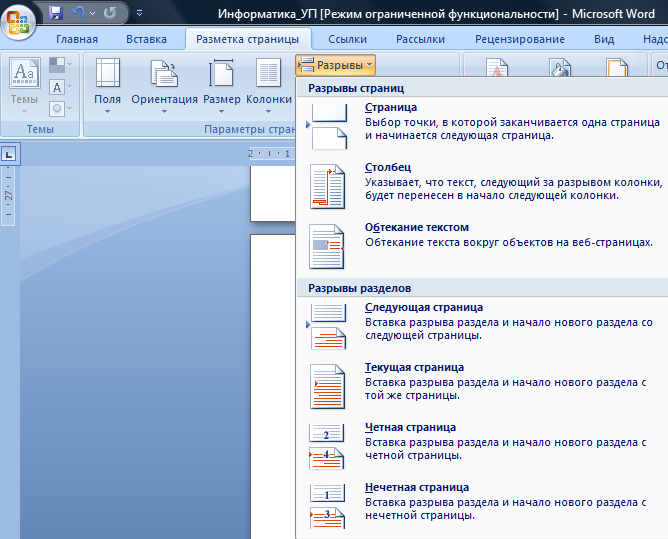Open the Рассылки tab
The height and width of the screenshot is (539, 668).
[420, 39]
